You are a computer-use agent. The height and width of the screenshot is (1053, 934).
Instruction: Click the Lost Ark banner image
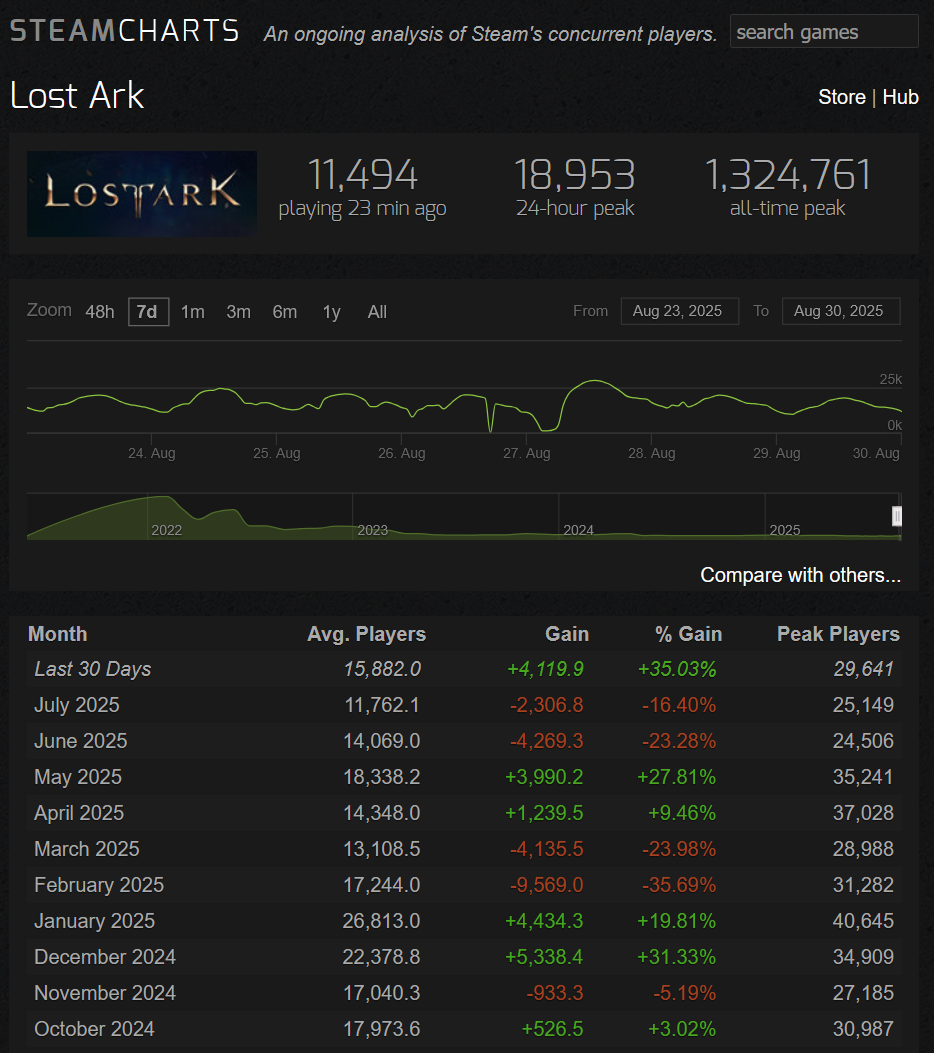pos(142,194)
